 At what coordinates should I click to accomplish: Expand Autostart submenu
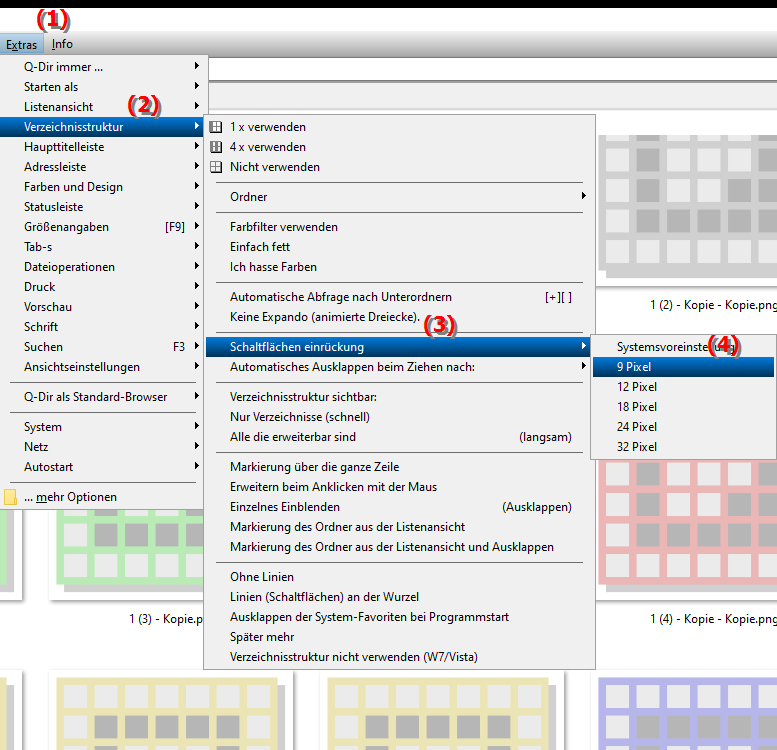coord(102,467)
